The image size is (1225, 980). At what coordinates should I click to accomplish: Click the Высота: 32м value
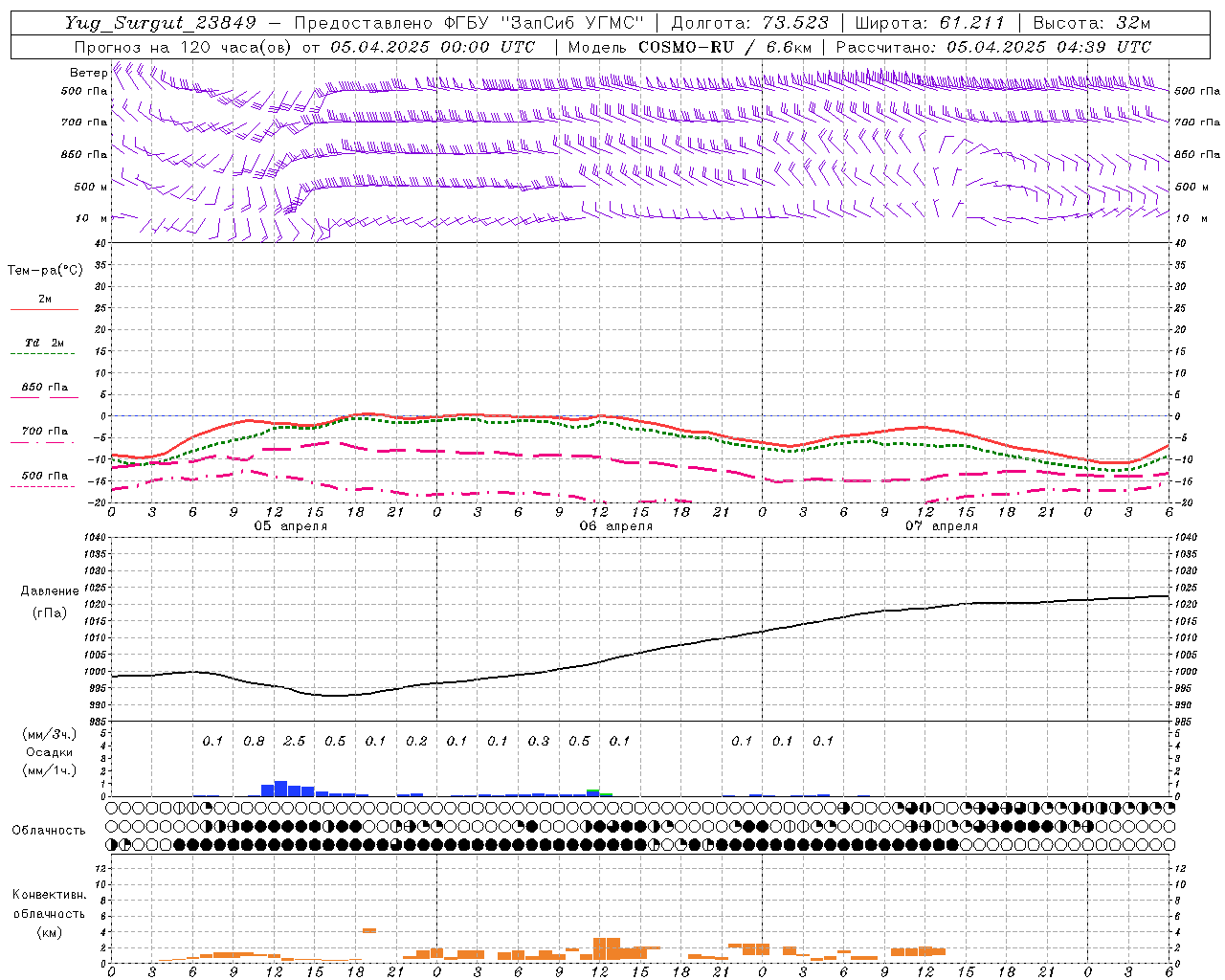click(1091, 23)
